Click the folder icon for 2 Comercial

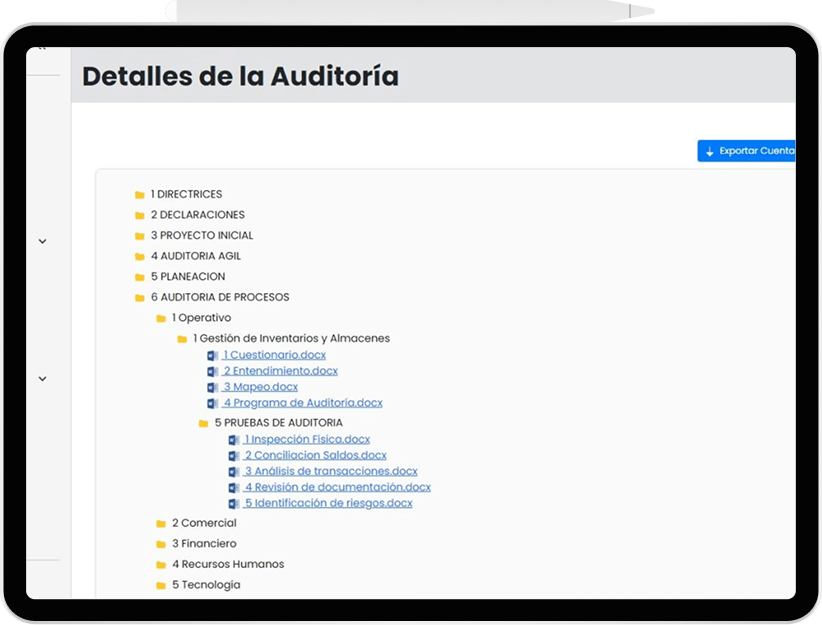tap(161, 523)
